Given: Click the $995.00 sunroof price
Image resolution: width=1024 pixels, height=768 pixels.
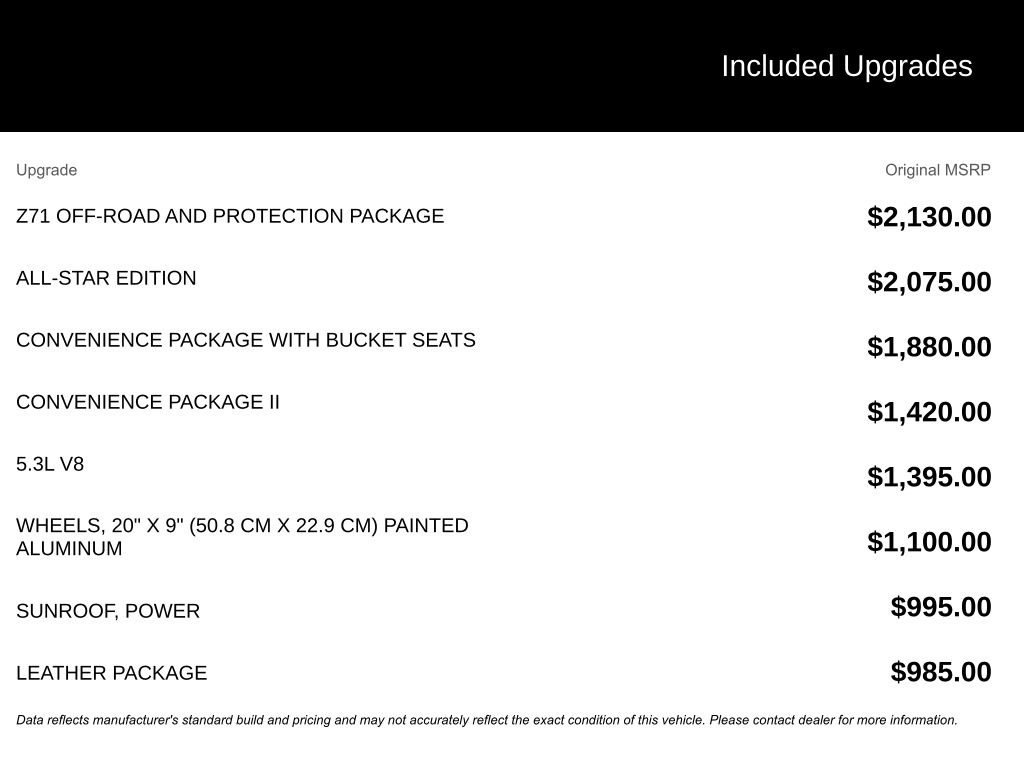Looking at the screenshot, I should (x=941, y=607).
